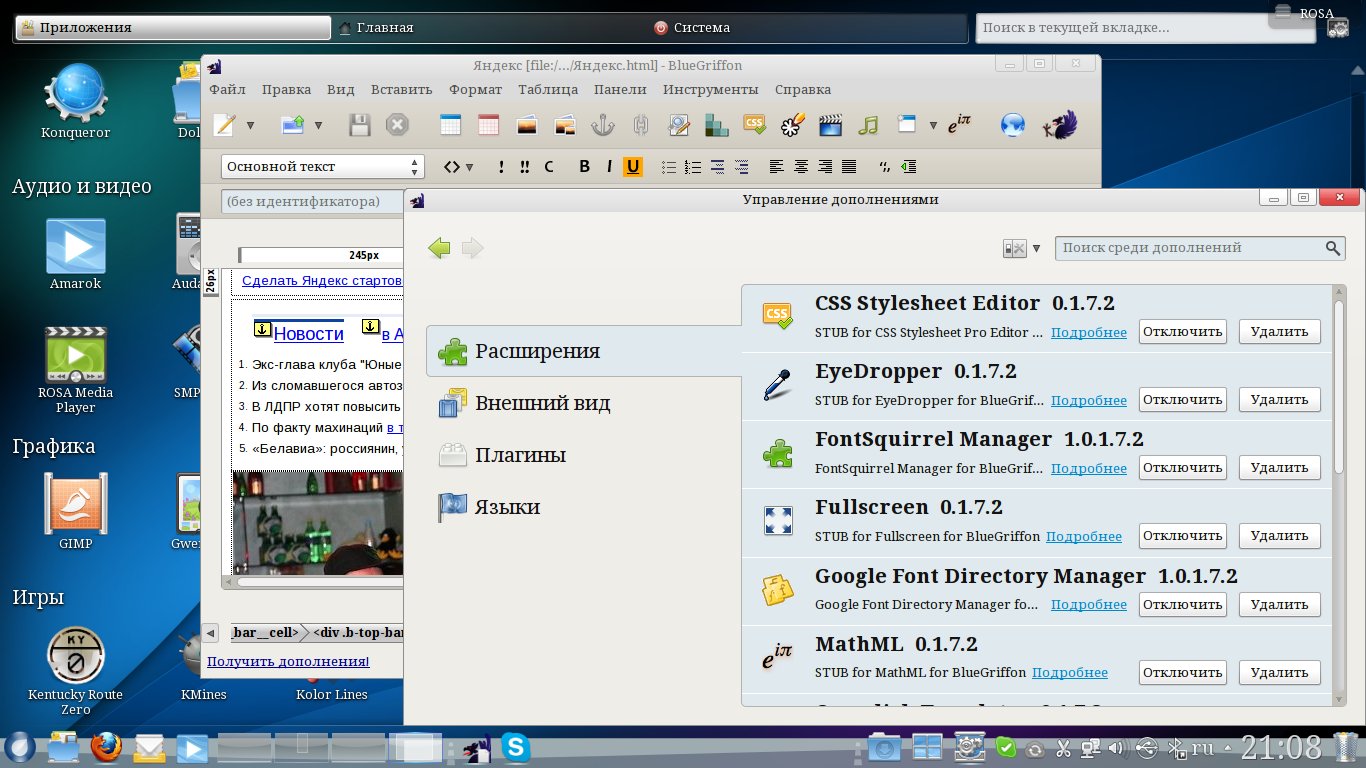Open the CSS stylesheet editor toolbar icon
The height and width of the screenshot is (768, 1366).
click(x=755, y=125)
